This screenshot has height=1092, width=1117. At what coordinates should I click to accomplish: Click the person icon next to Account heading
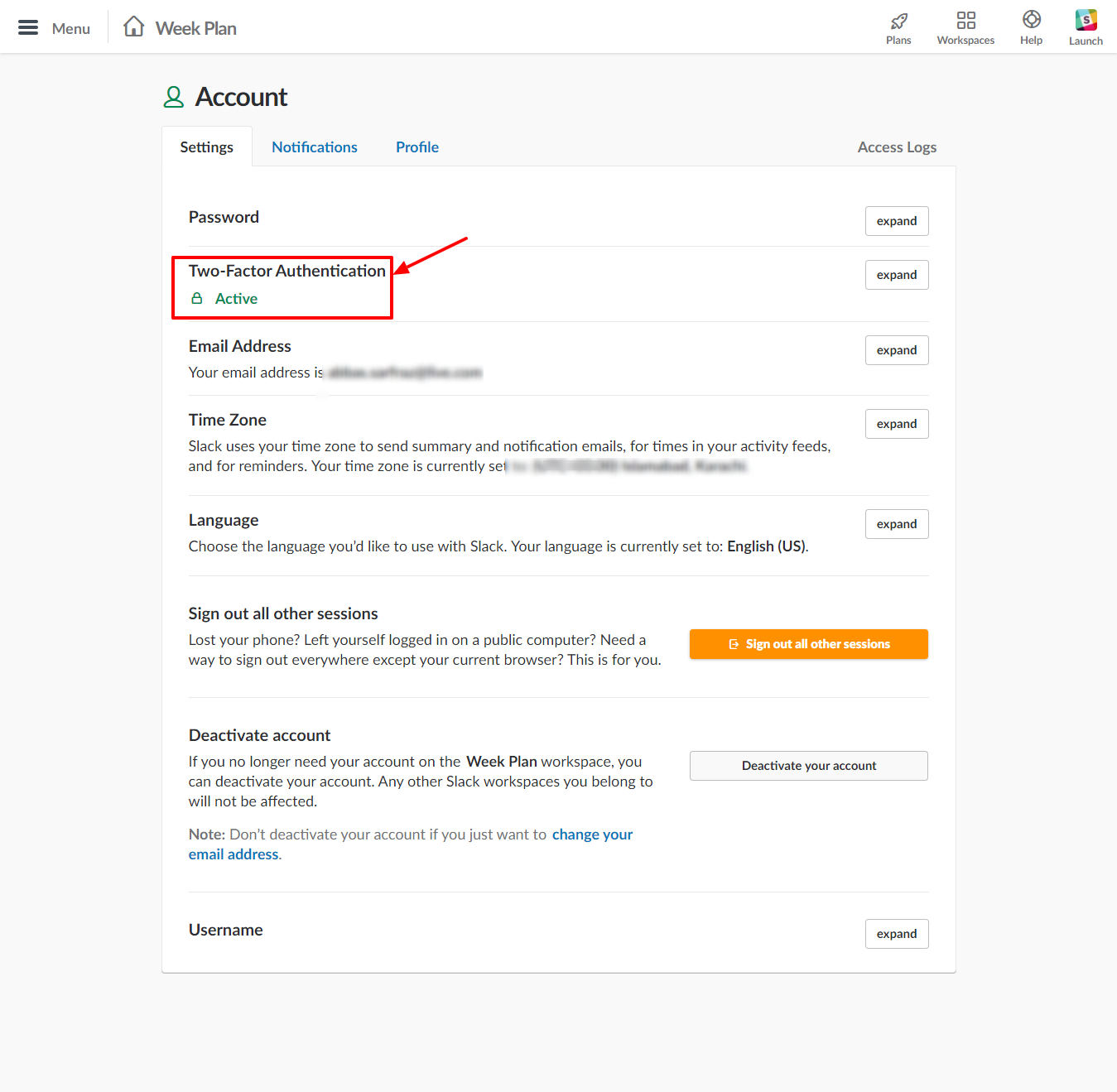tap(173, 96)
